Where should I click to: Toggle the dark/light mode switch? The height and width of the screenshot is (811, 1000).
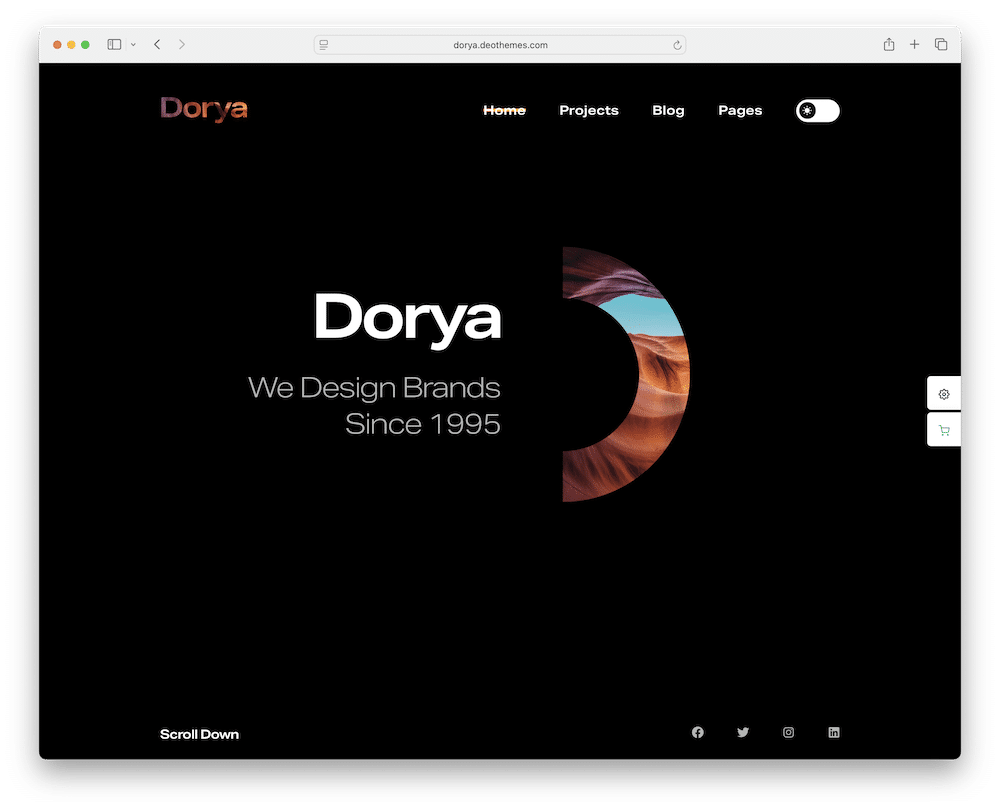click(x=818, y=110)
